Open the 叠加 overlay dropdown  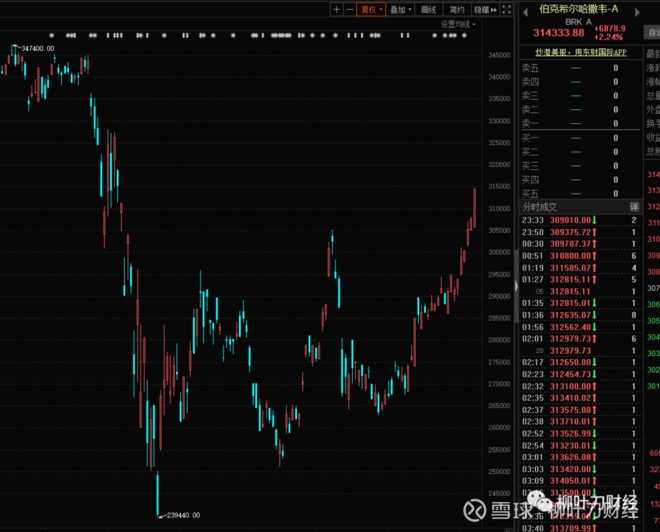coord(400,9)
